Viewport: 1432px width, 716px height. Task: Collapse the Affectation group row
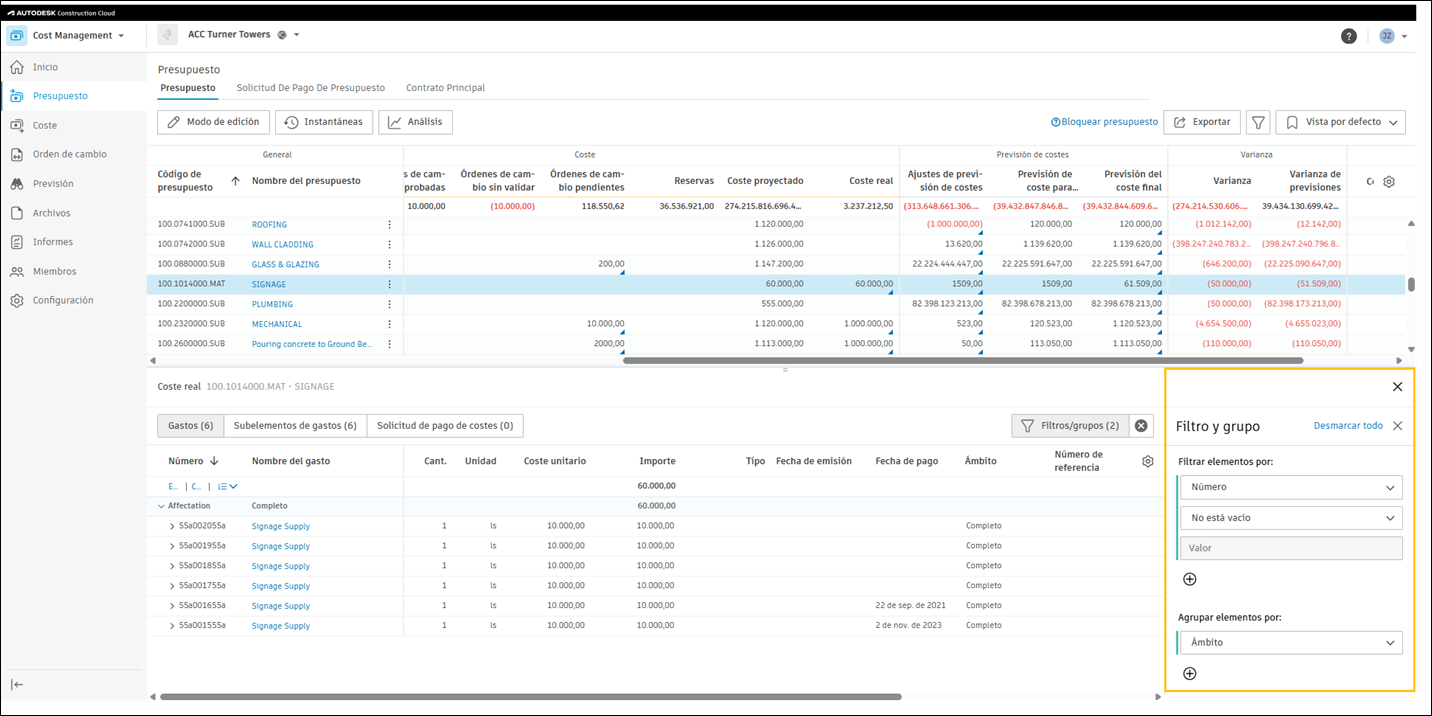point(162,506)
